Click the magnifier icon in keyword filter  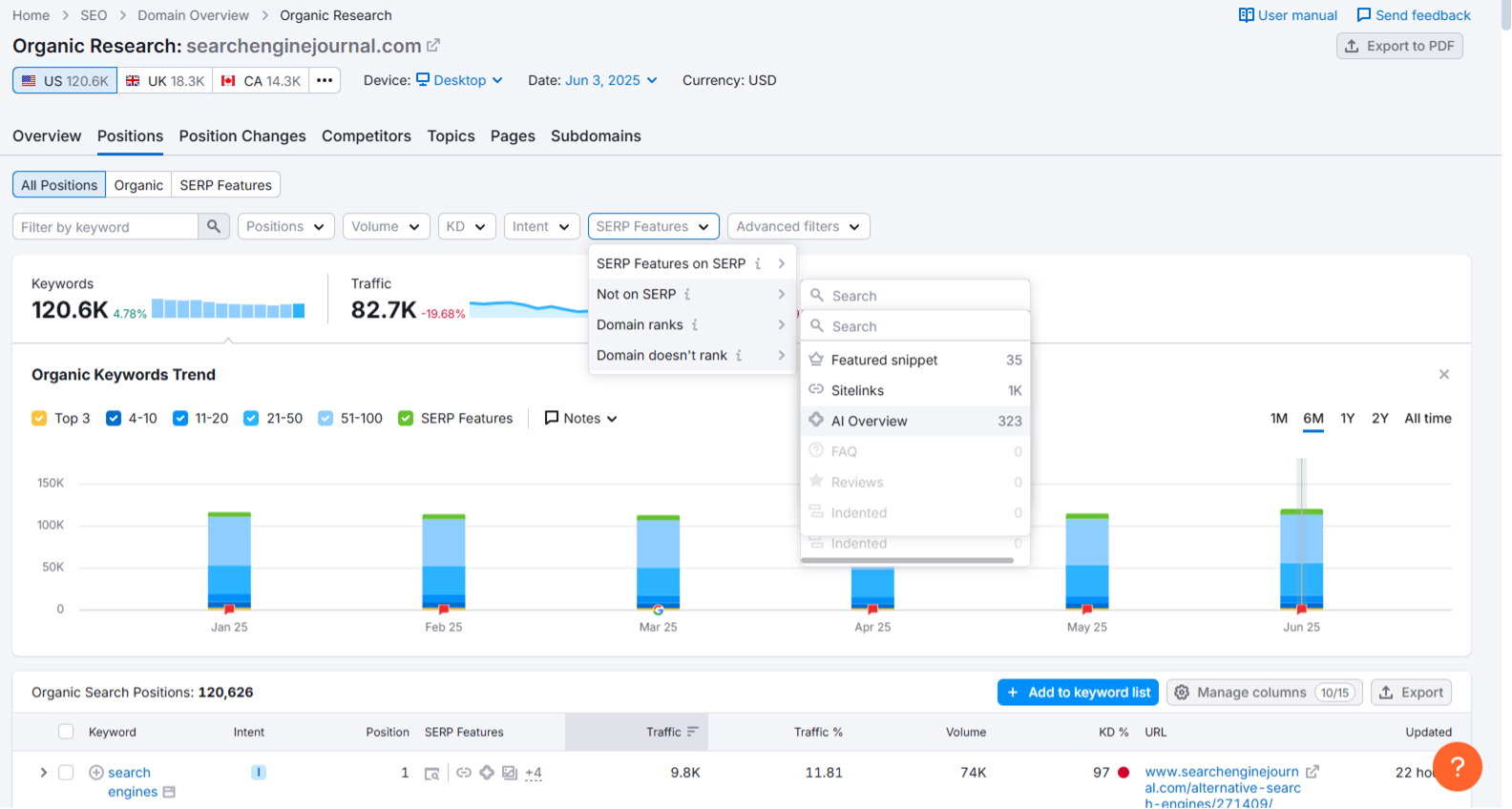(214, 226)
